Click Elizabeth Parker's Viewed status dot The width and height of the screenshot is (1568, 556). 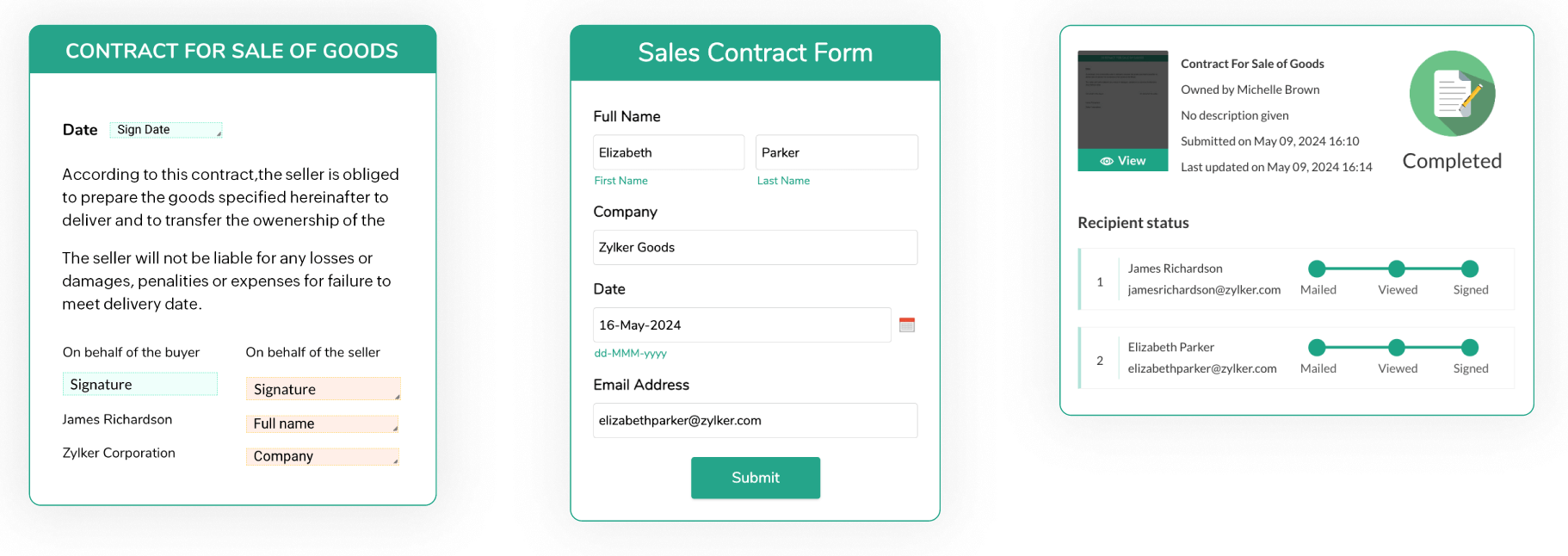(x=1397, y=348)
